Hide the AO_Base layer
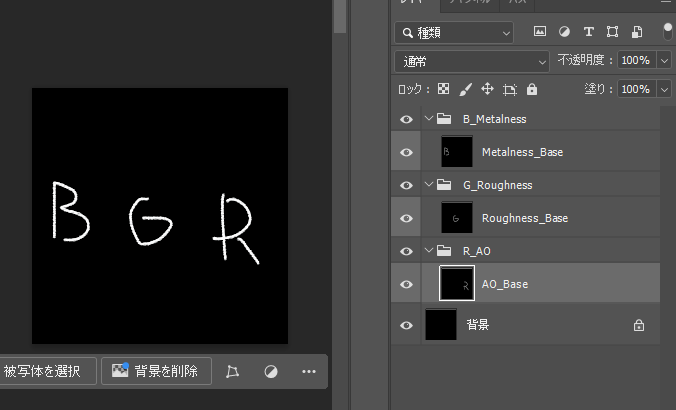 tap(406, 284)
